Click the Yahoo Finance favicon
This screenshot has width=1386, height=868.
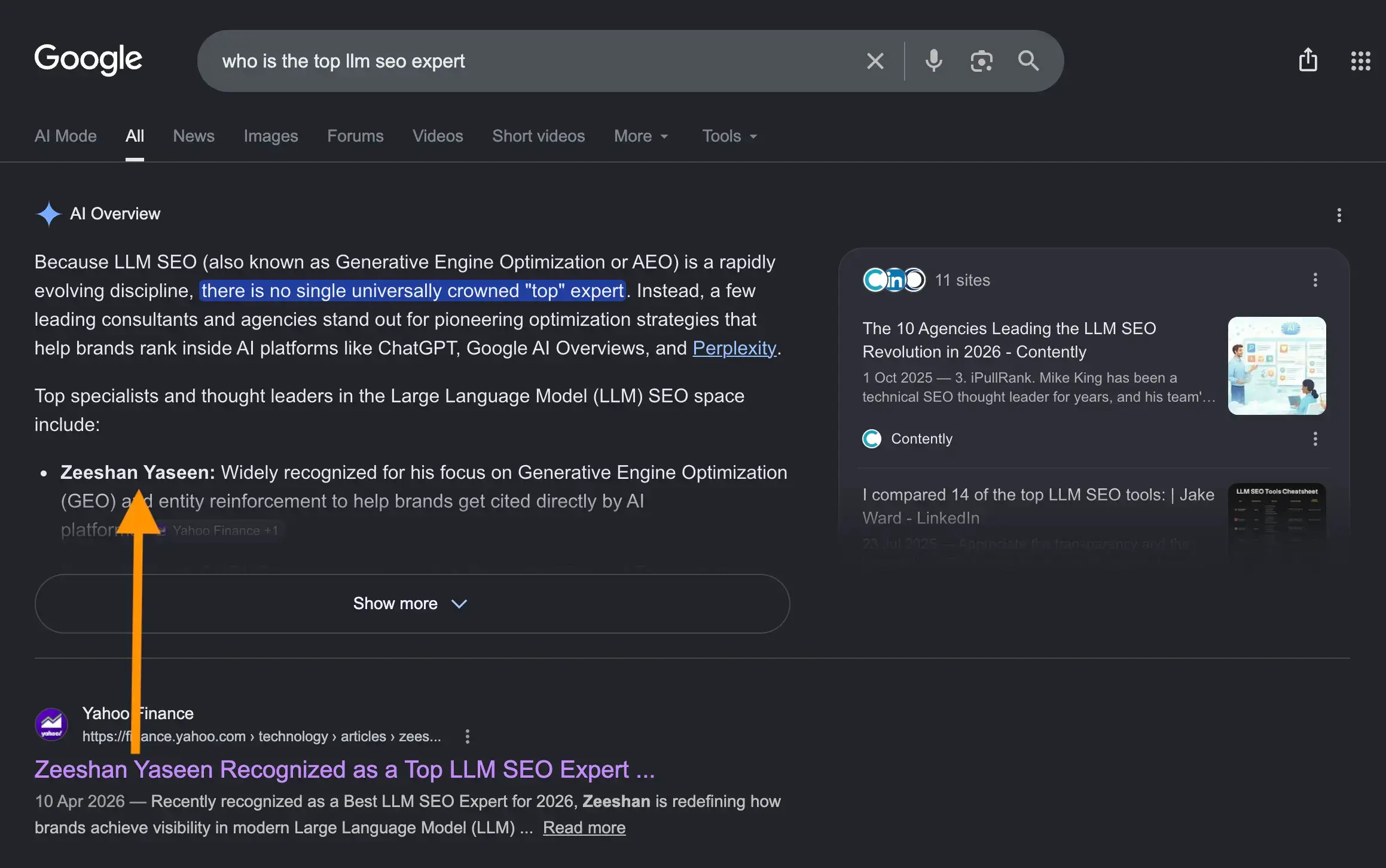[x=51, y=725]
